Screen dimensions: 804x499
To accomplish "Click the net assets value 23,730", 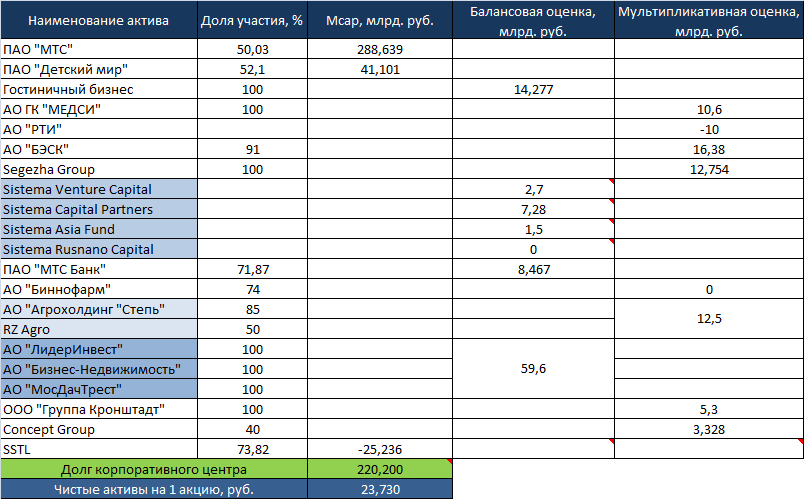I will click(379, 489).
